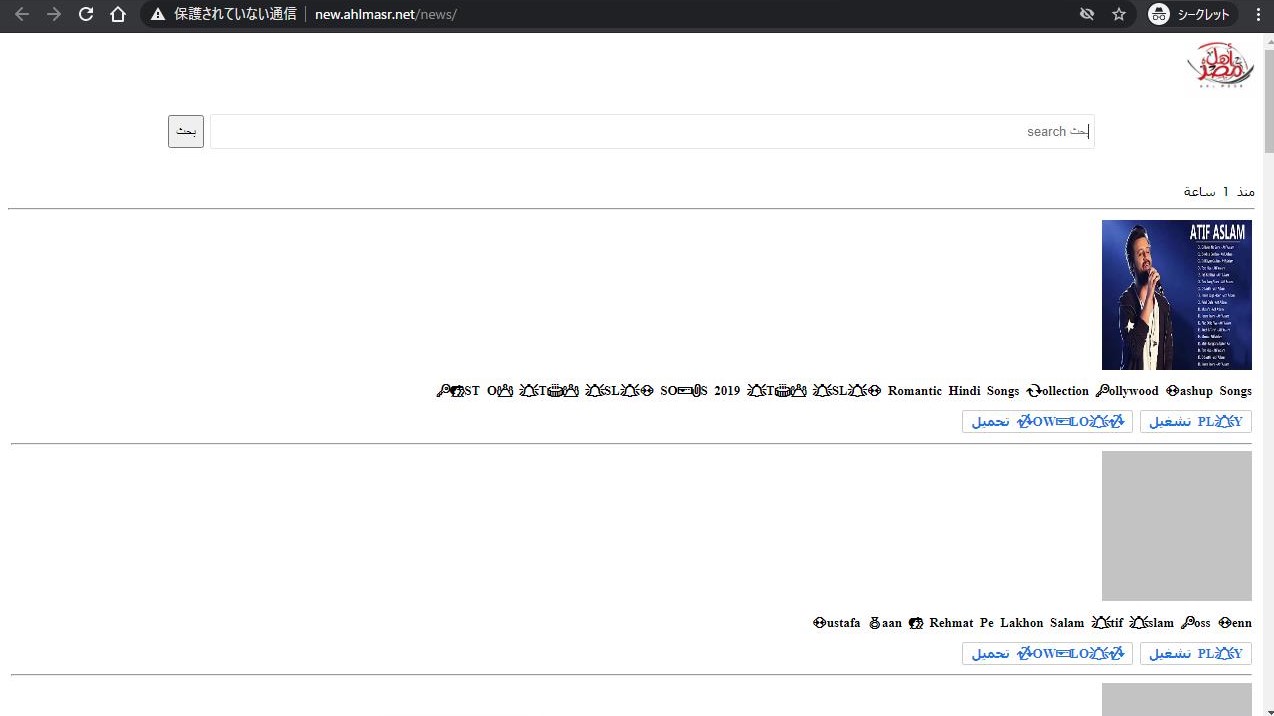Open the Atif Aslam Romantic Hindi Songs title
This screenshot has width=1274, height=716.
tap(844, 391)
